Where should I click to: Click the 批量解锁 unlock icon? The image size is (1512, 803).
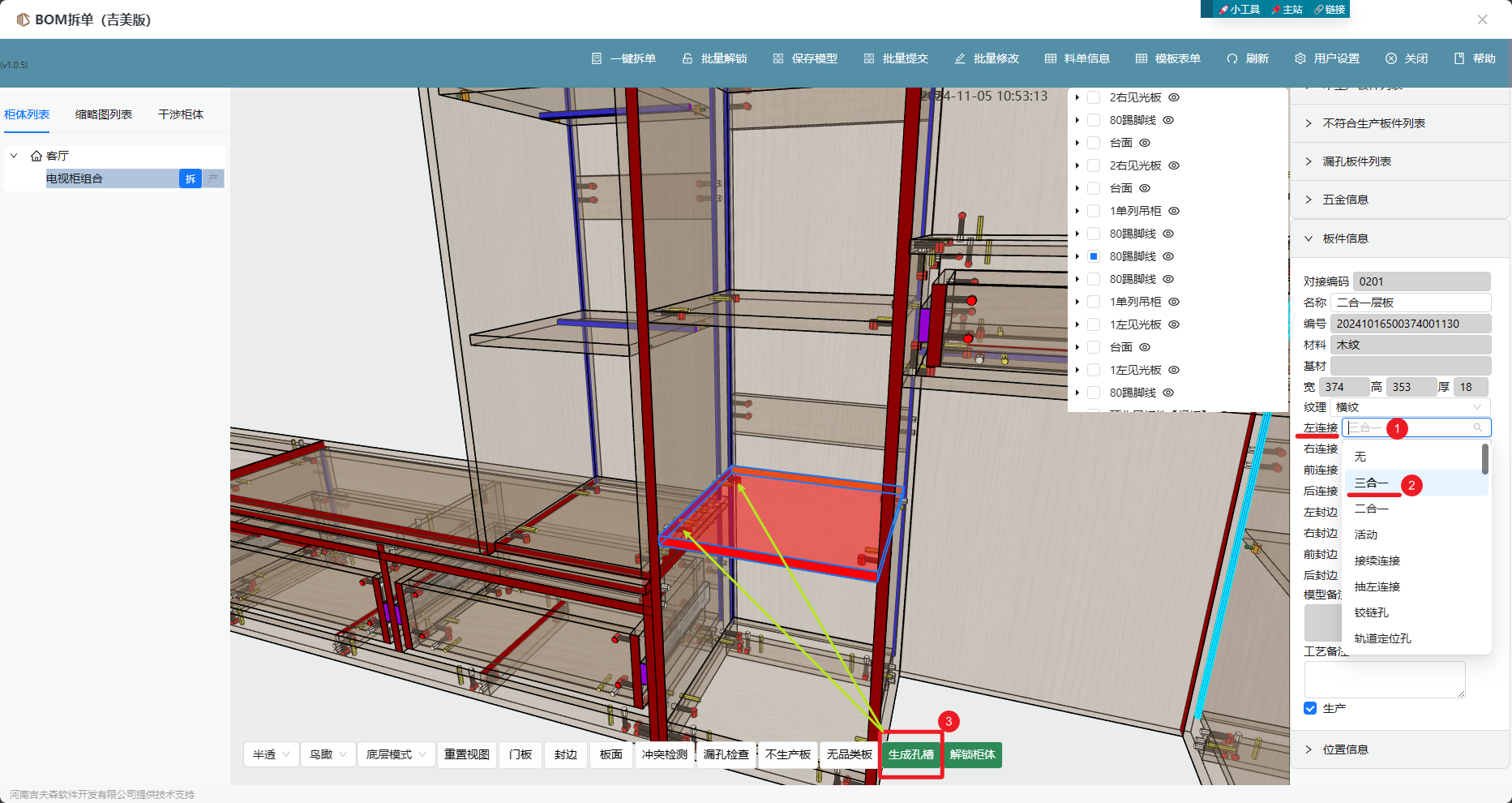pyautogui.click(x=687, y=58)
